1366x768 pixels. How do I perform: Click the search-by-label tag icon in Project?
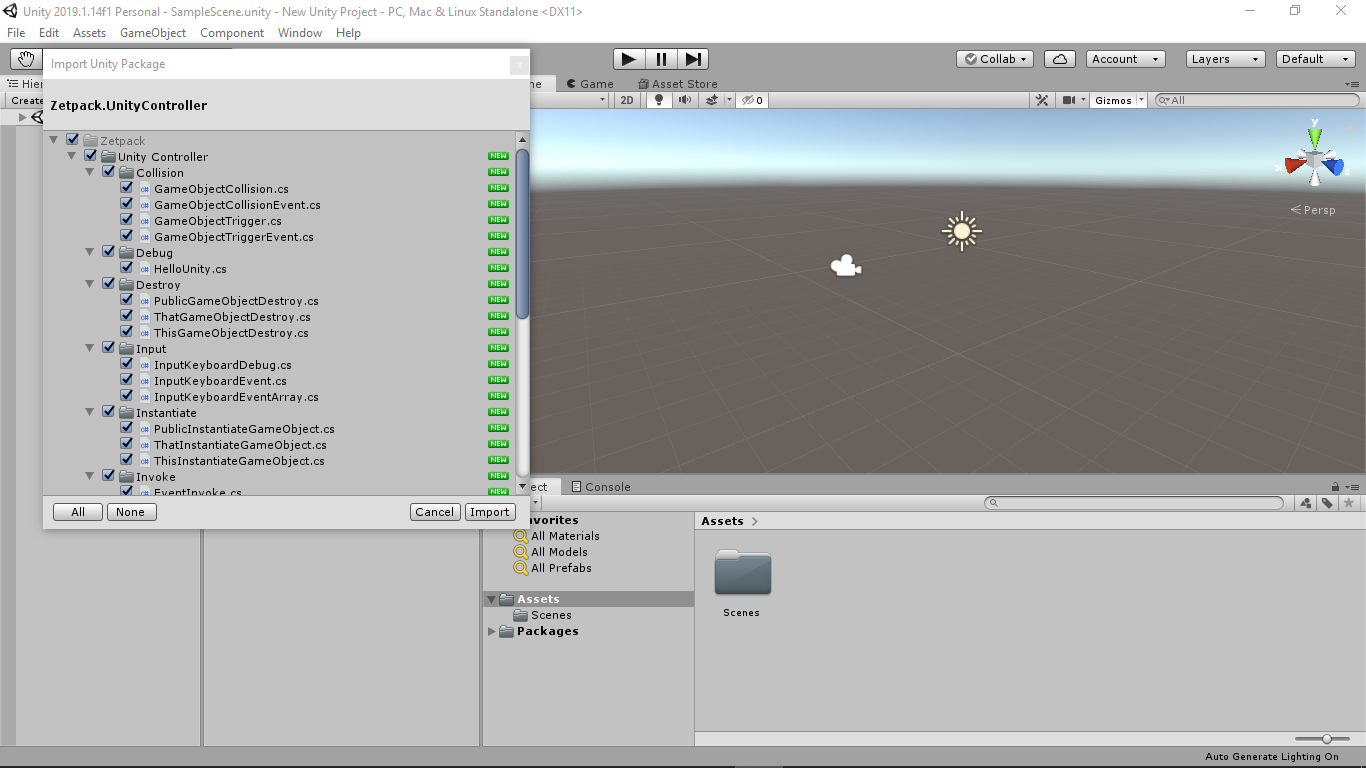(1327, 503)
